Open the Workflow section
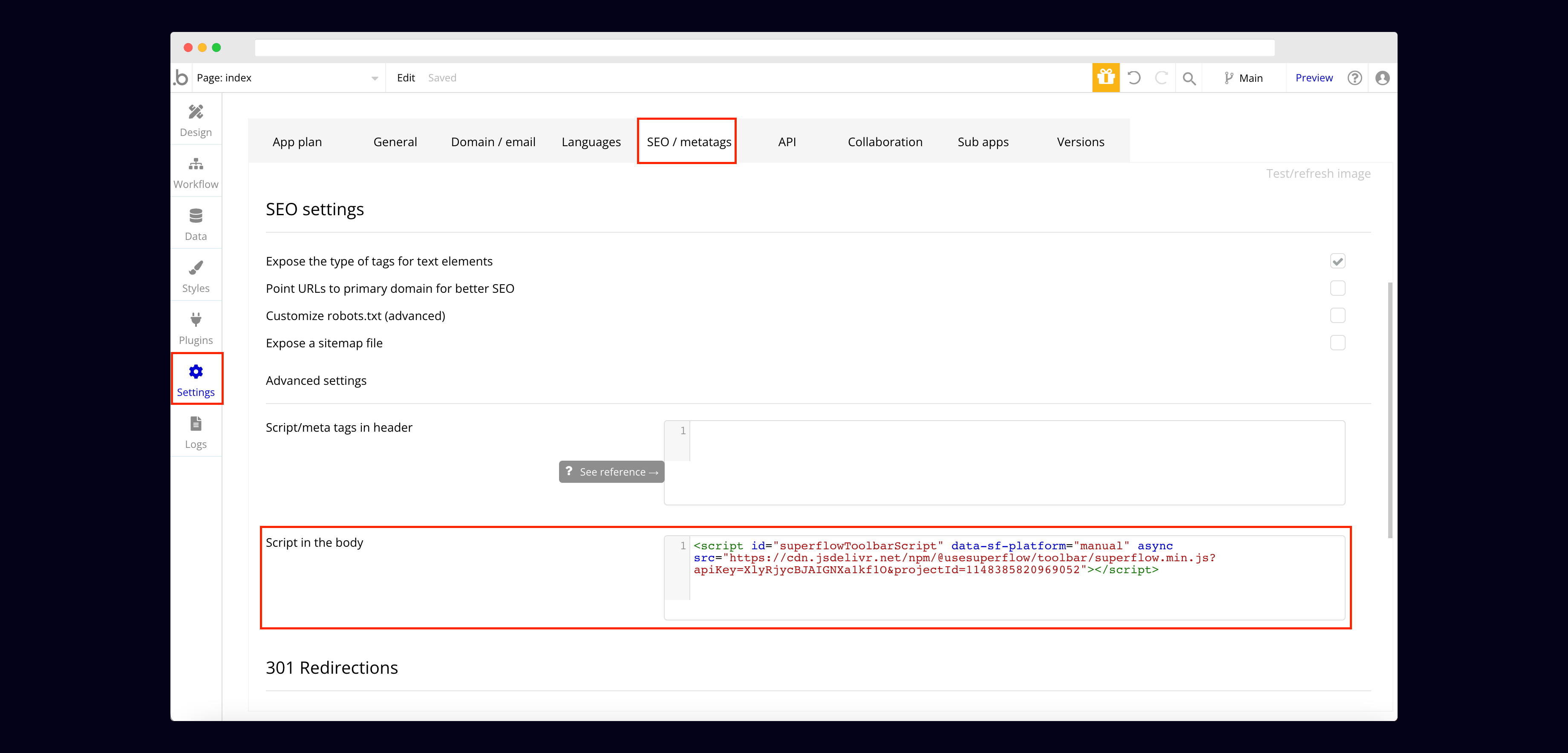 pos(196,172)
